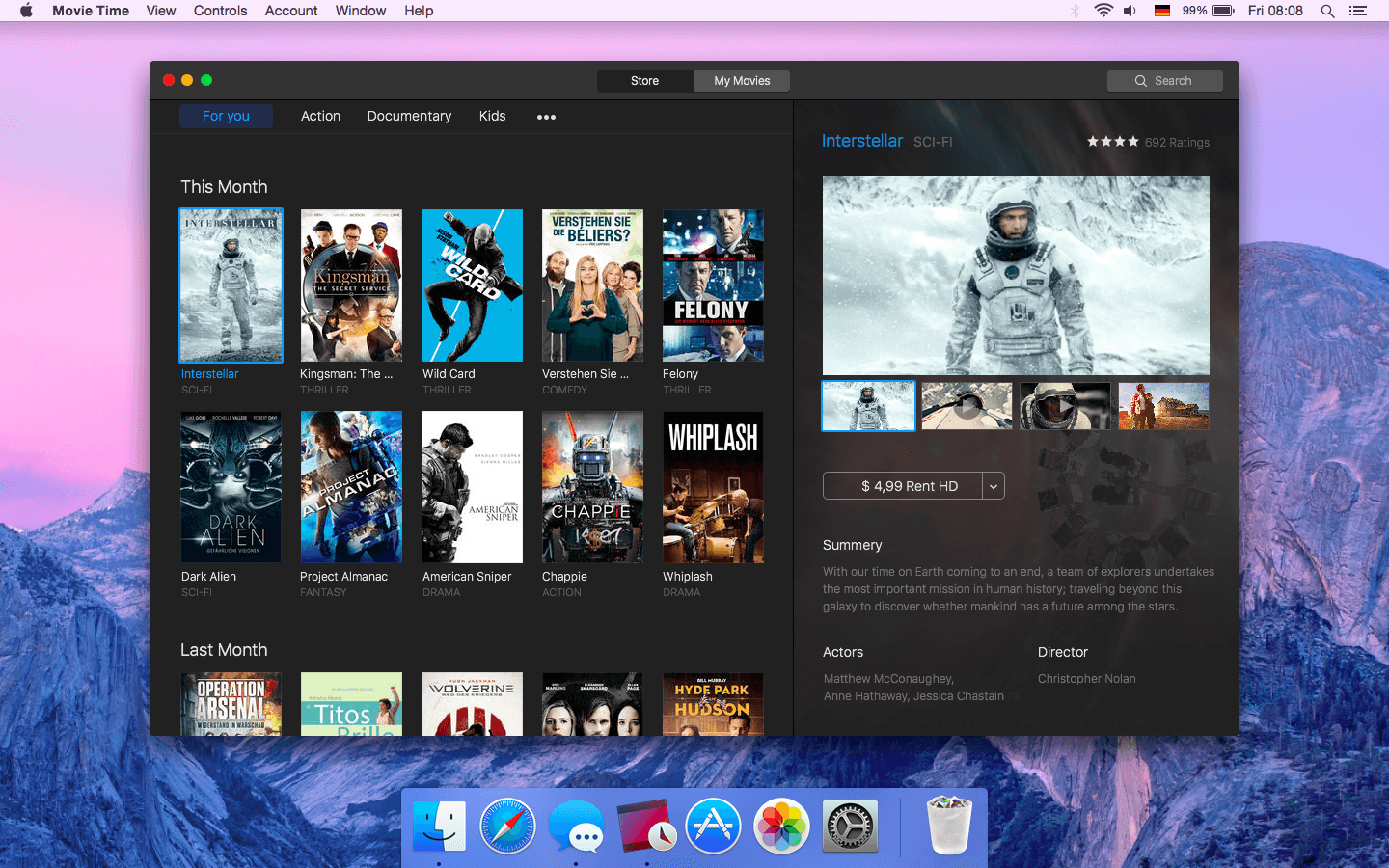
Task: Open the Trash in the dock
Action: point(949,826)
